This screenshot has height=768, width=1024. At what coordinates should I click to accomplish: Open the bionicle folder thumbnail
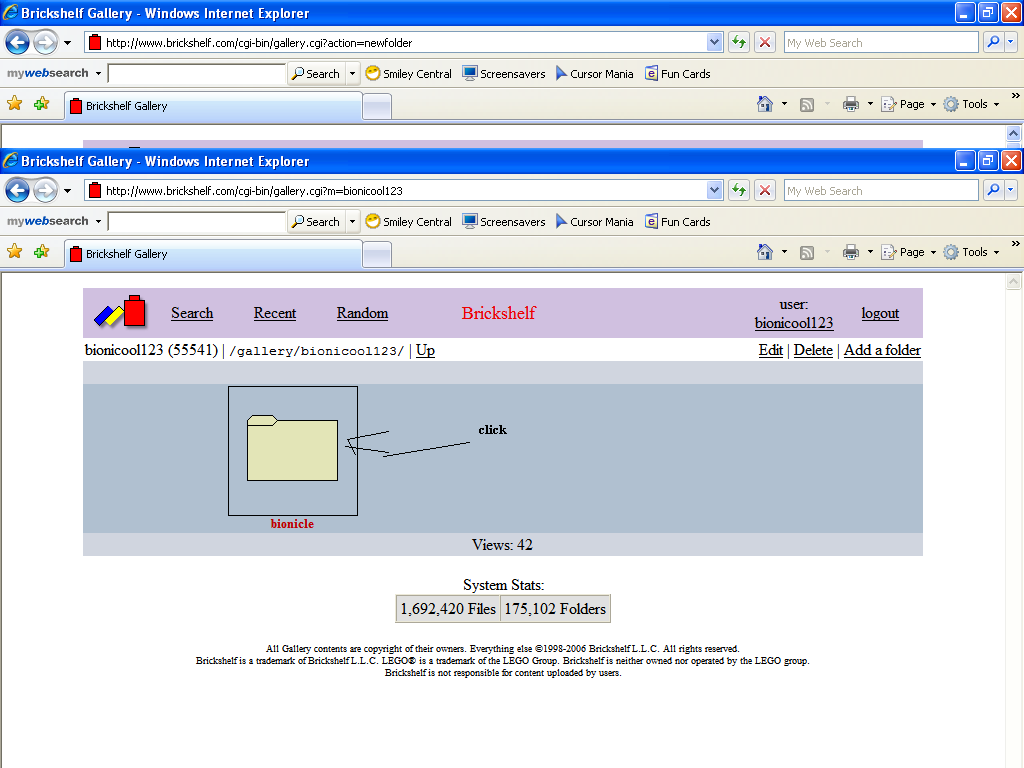[x=293, y=451]
